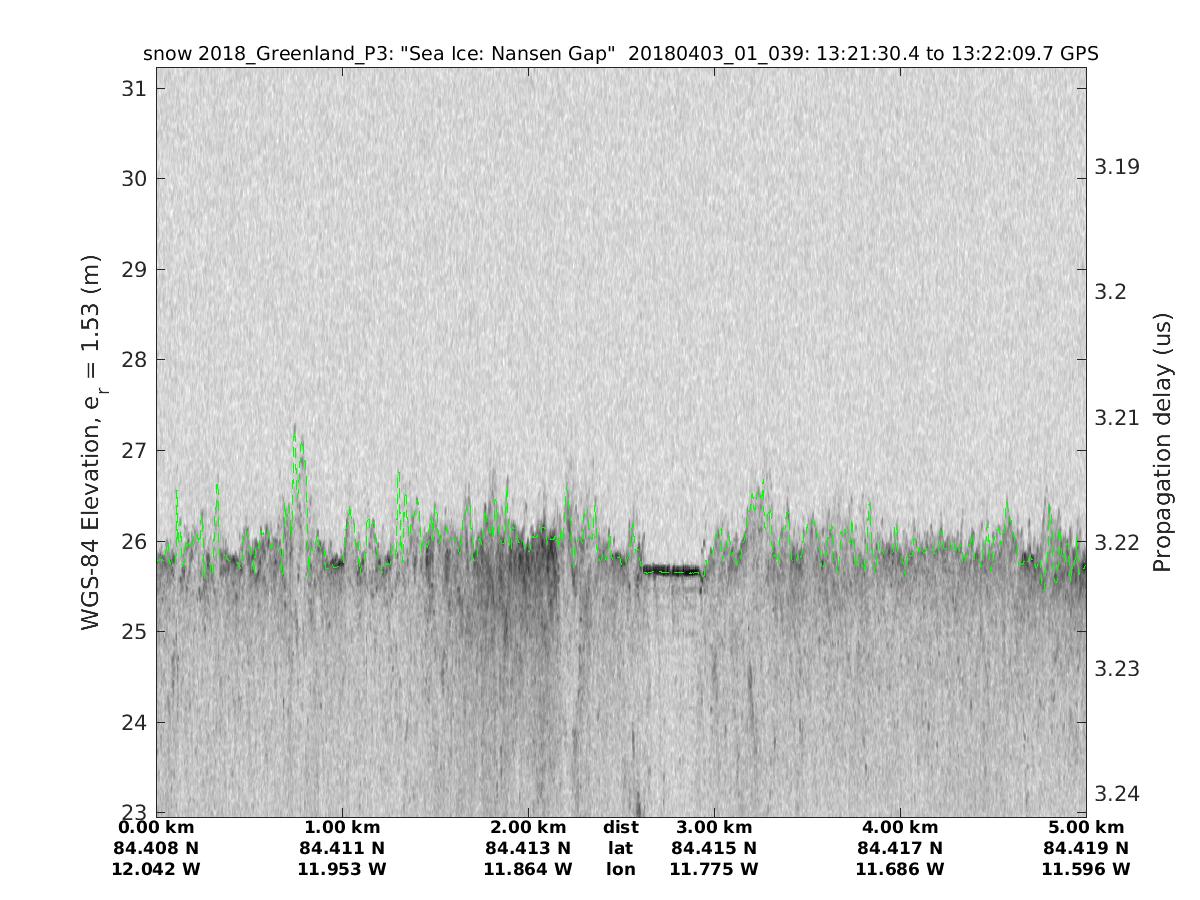The width and height of the screenshot is (1200, 900).
Task: Click the "0.00 km" distance label
Action: (156, 828)
